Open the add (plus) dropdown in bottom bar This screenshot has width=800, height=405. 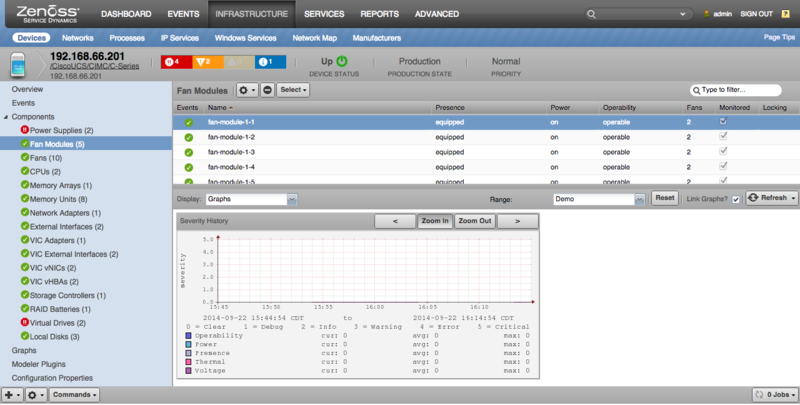(x=12, y=395)
